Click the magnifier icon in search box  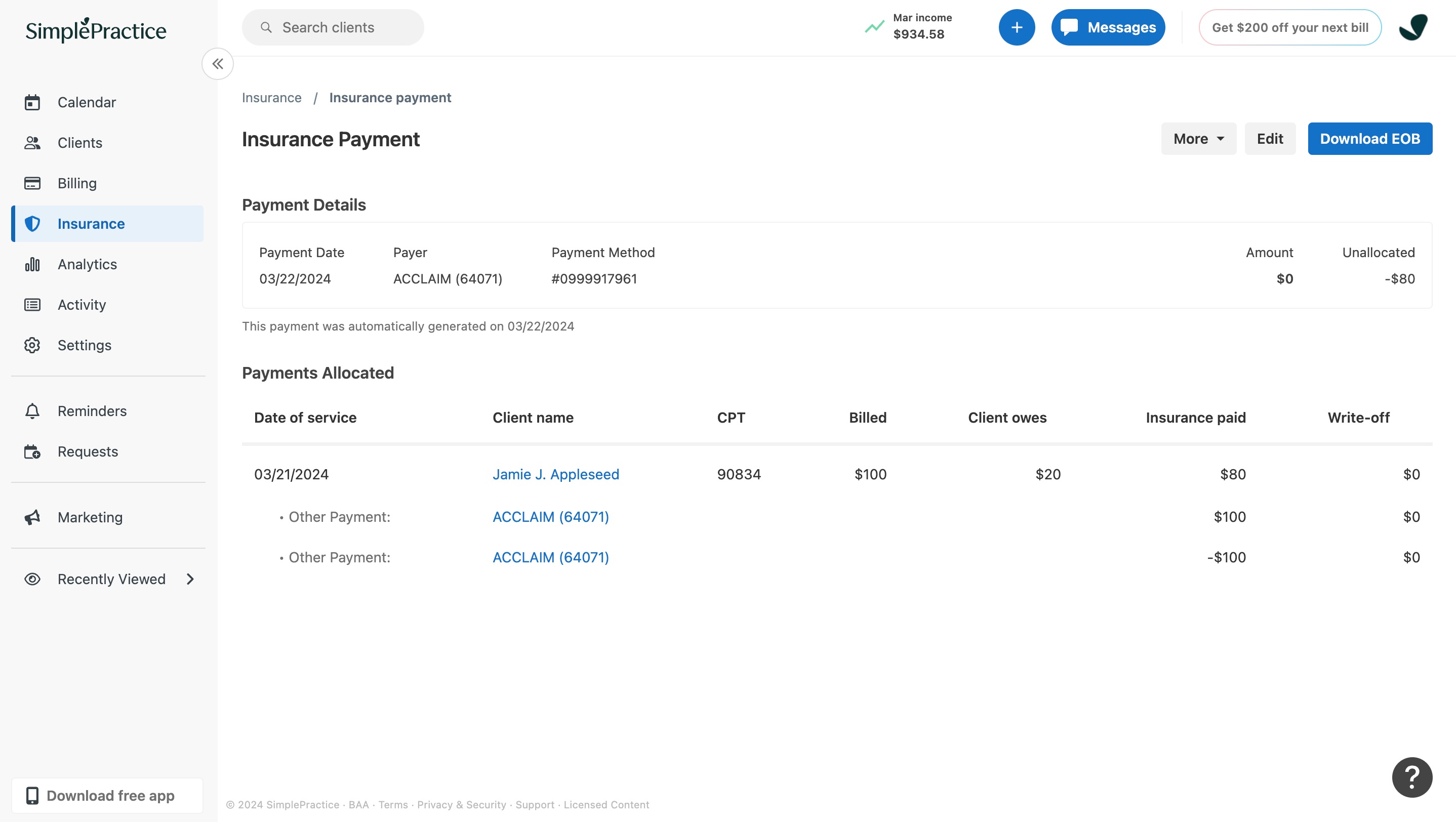click(266, 27)
